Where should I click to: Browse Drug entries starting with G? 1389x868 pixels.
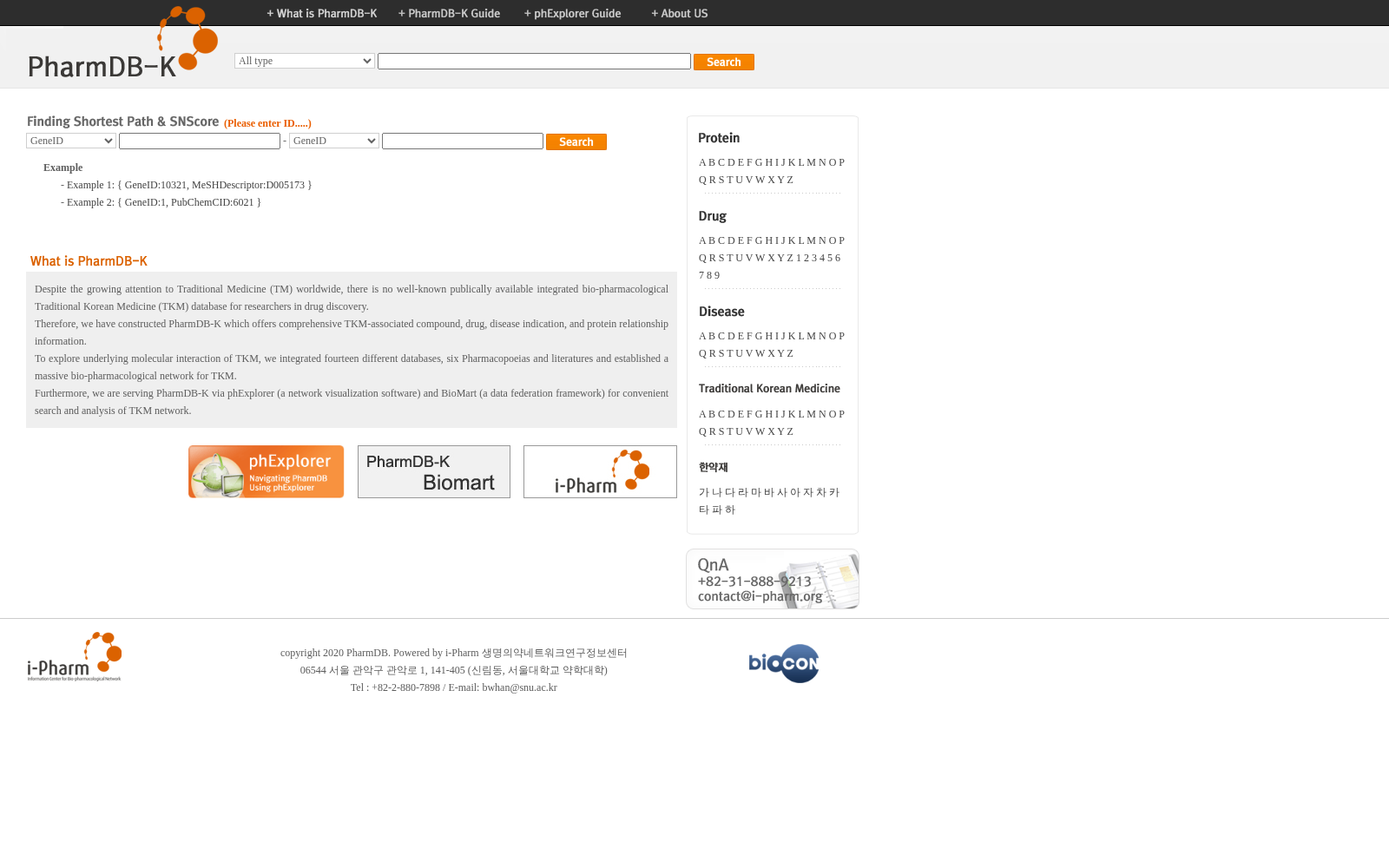759,240
